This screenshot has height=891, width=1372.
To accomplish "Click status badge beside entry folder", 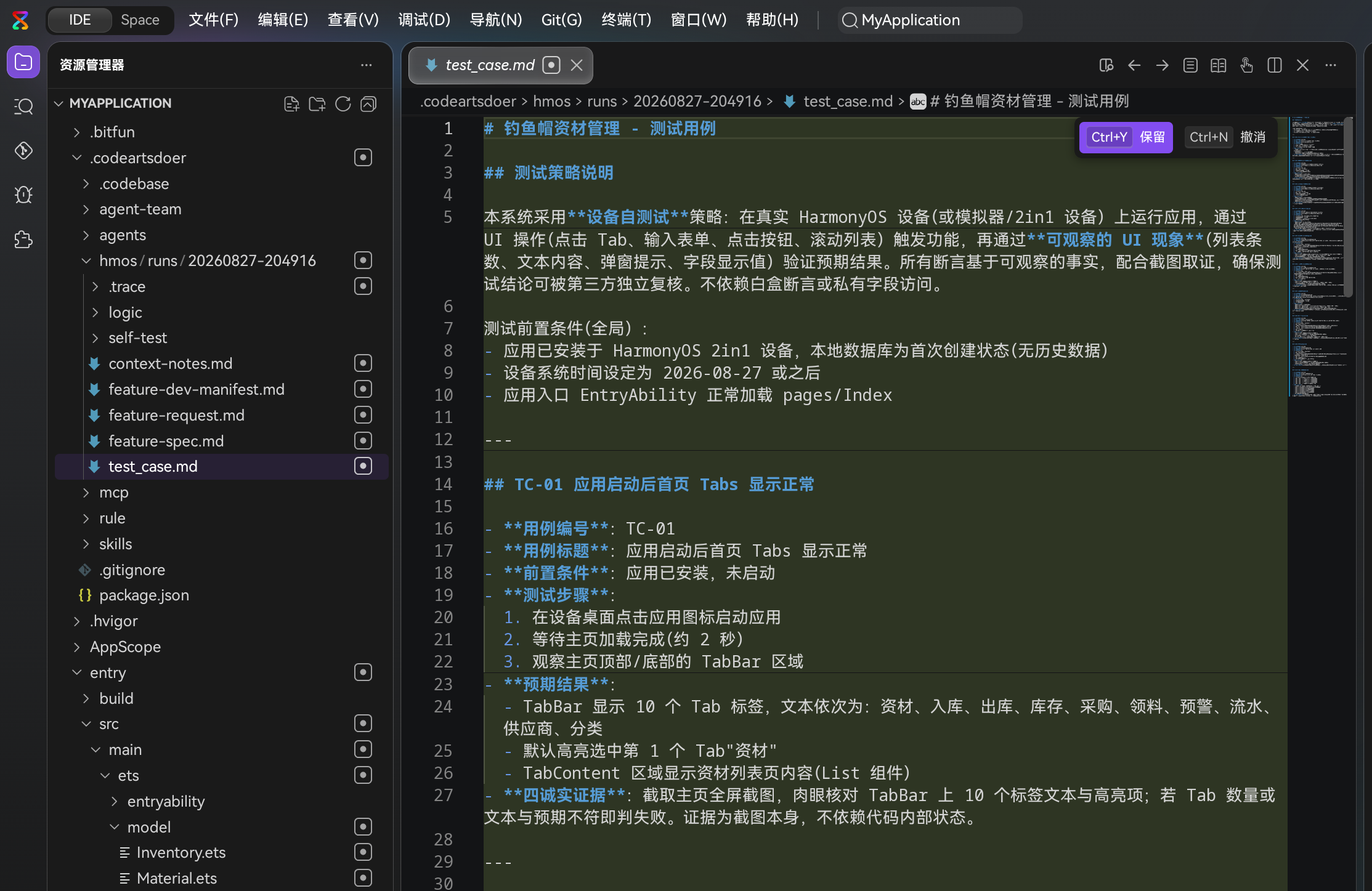I will (x=363, y=672).
